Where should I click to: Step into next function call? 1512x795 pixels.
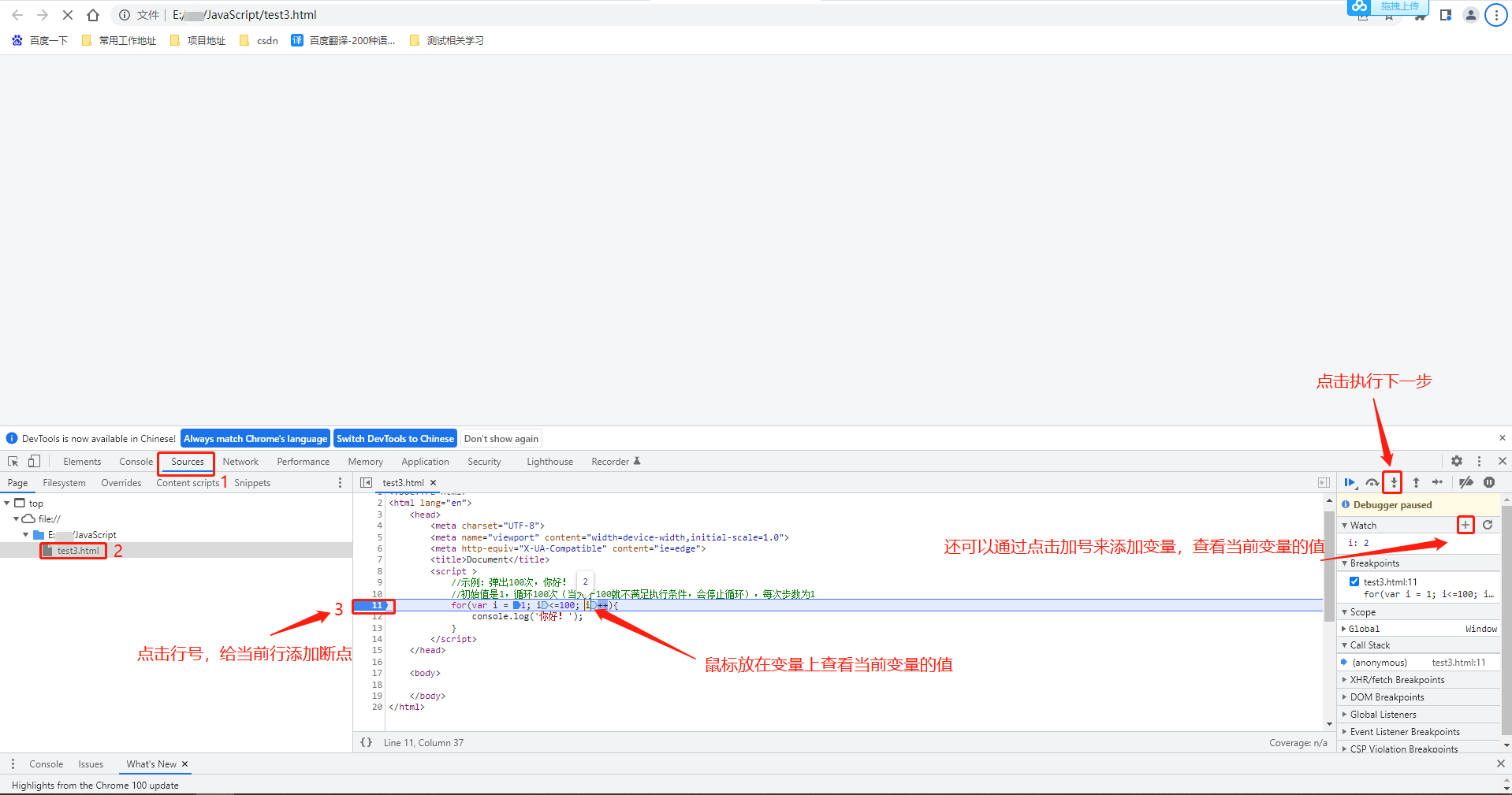click(x=1394, y=483)
